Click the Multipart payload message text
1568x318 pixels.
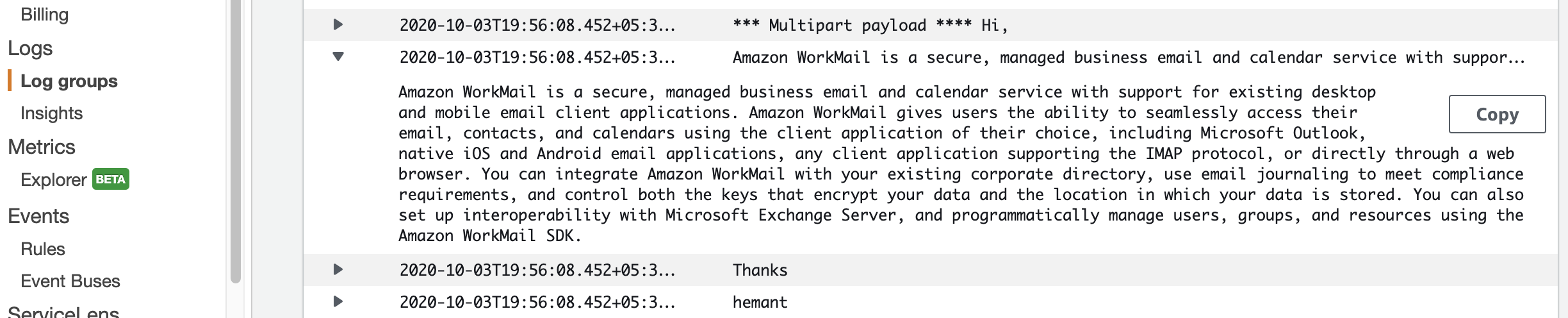pyautogui.click(x=870, y=26)
